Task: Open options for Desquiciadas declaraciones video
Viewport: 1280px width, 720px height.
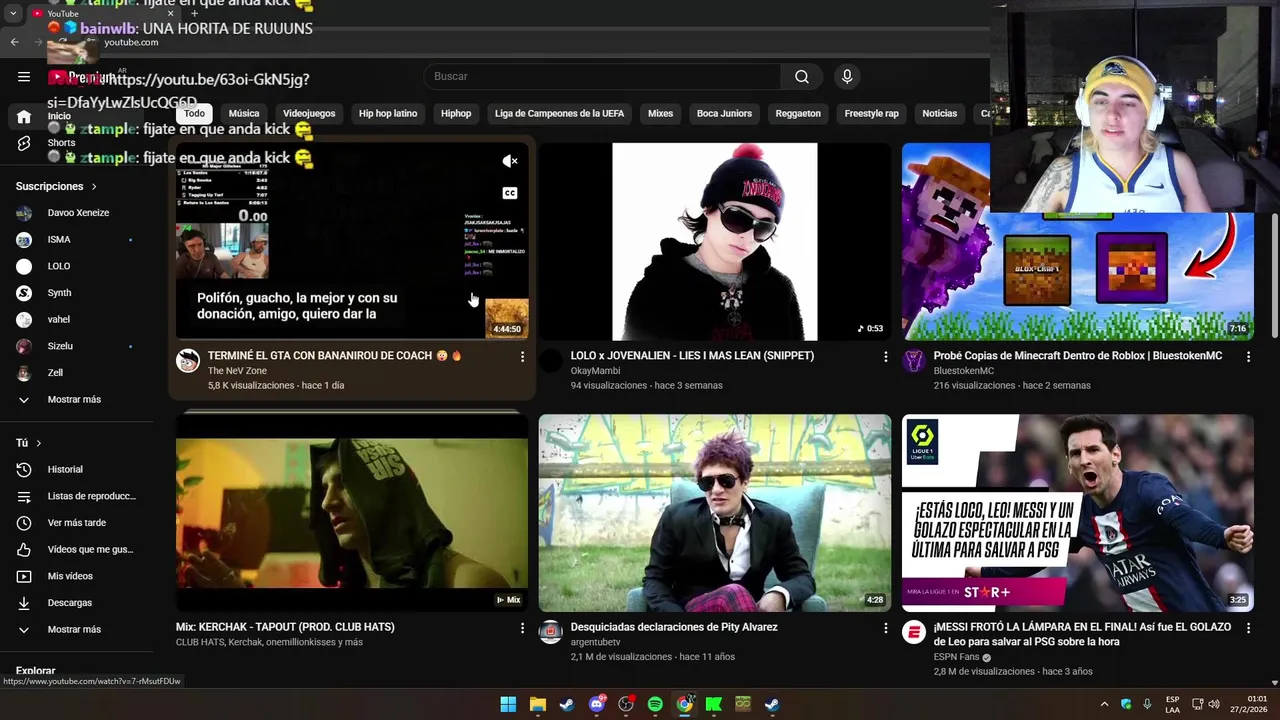Action: click(x=885, y=628)
